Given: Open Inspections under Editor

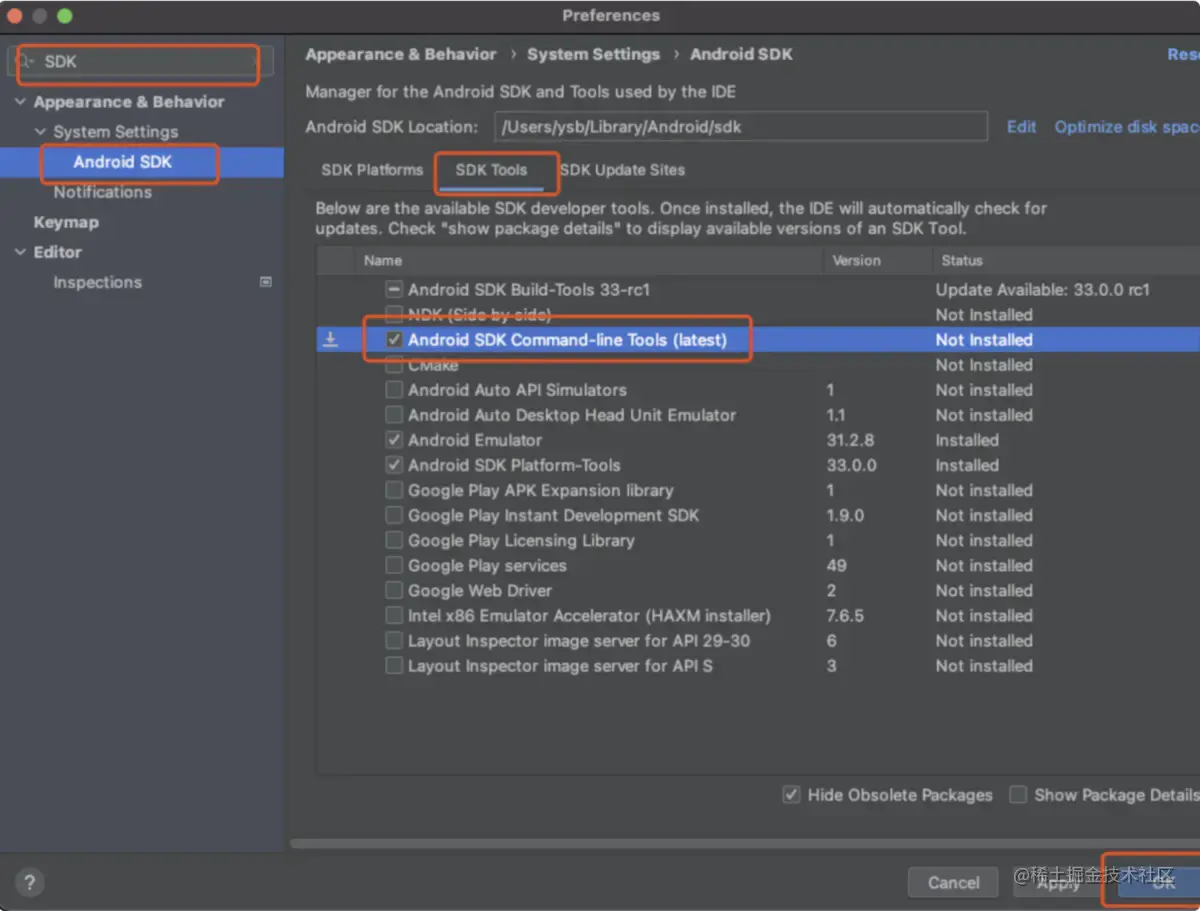Looking at the screenshot, I should tap(97, 282).
